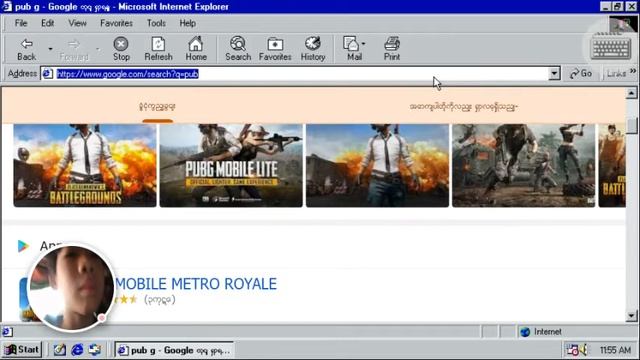
Task: Click the status bar page icon
Action: (x=8, y=332)
